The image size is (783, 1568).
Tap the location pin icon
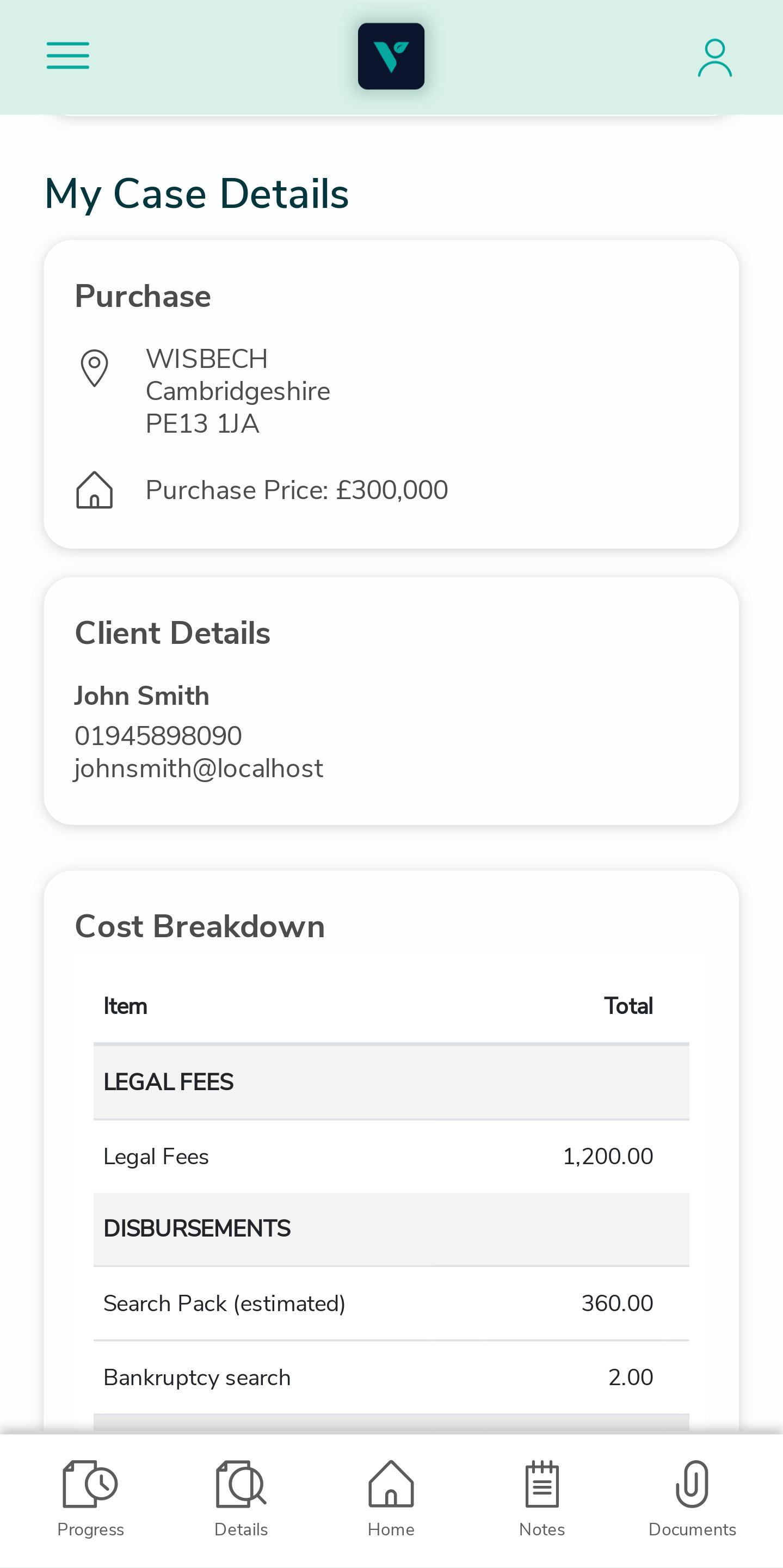click(94, 368)
